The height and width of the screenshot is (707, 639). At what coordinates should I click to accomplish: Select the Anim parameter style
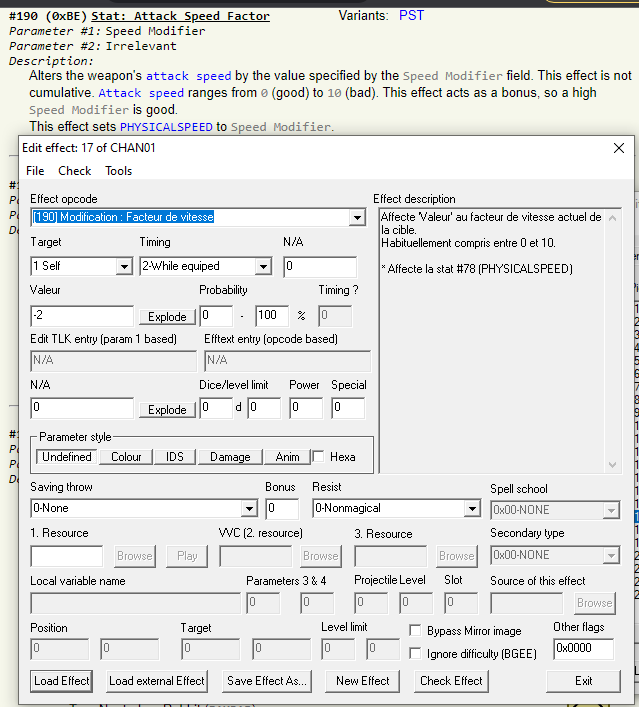(287, 457)
